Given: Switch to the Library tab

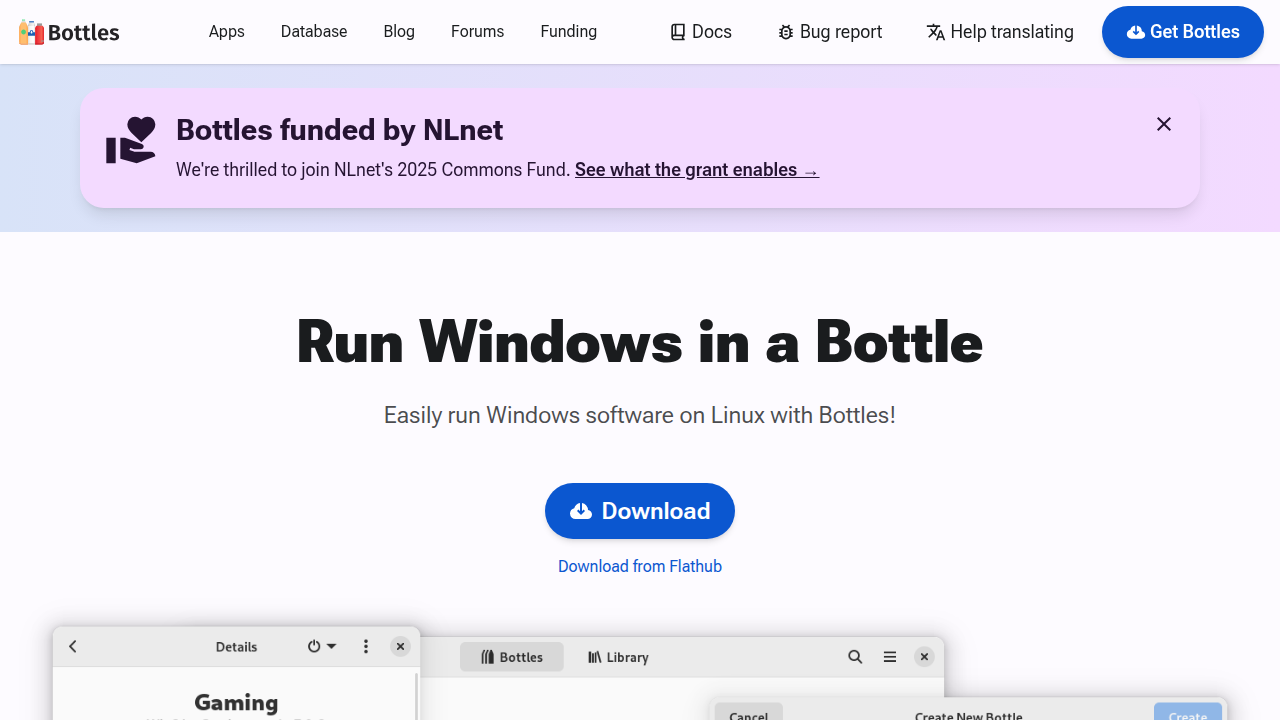Looking at the screenshot, I should [617, 657].
